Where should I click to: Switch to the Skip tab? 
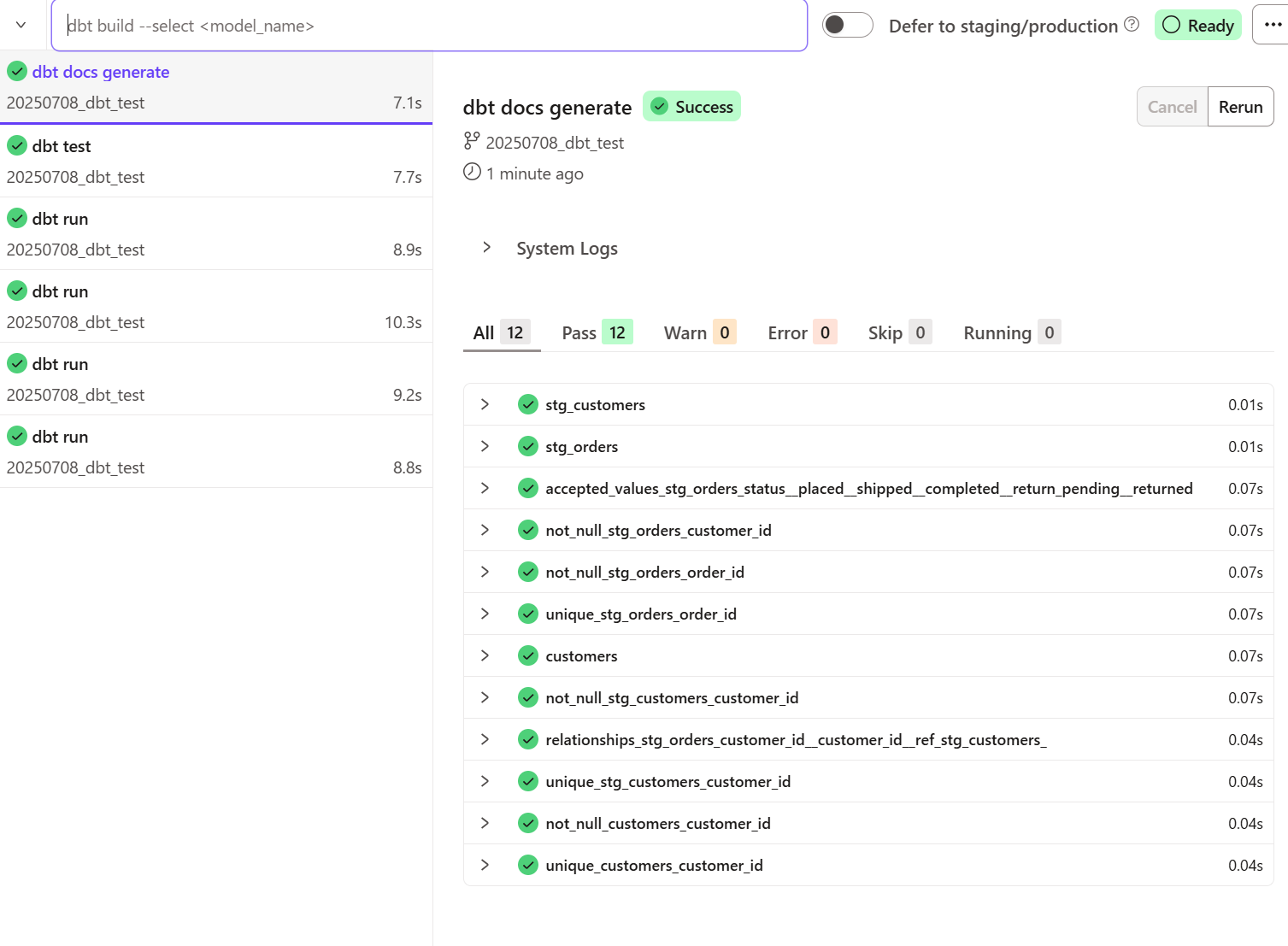(899, 332)
